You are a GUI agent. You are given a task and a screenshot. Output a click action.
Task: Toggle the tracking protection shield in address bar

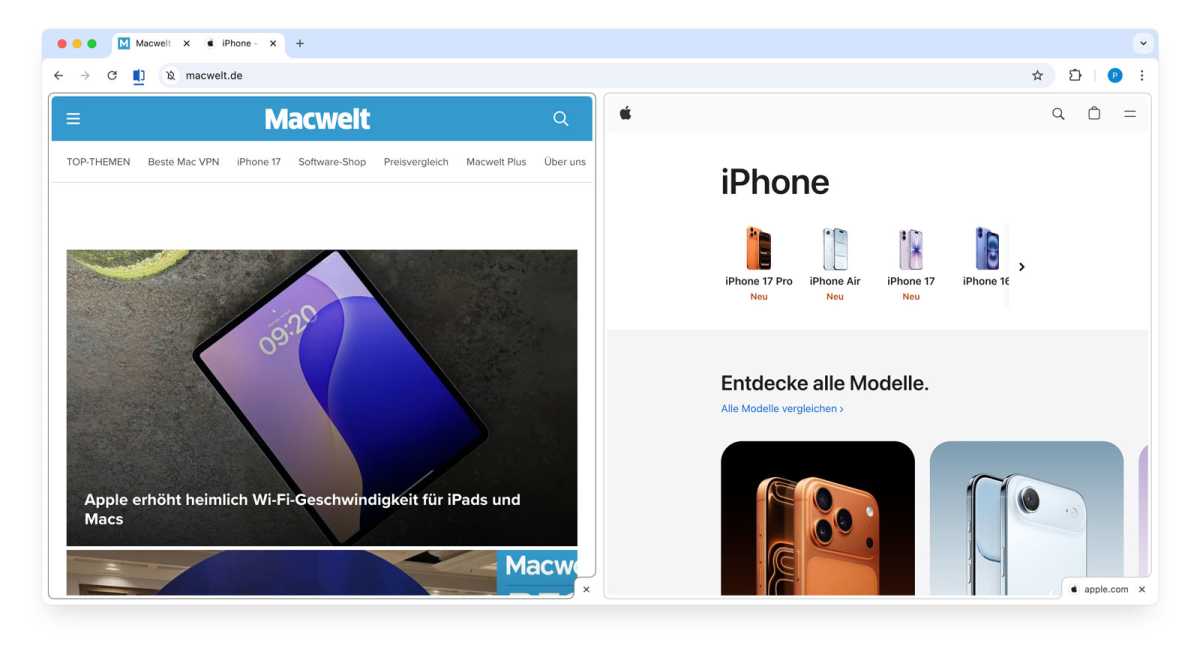[x=170, y=75]
